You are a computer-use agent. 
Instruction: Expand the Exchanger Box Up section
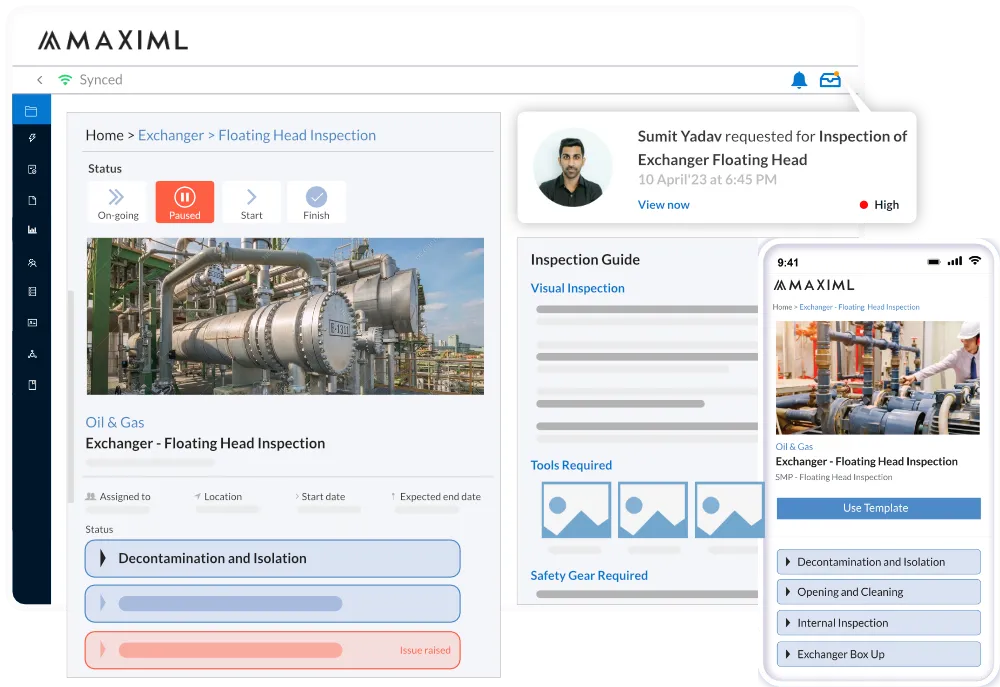pos(878,653)
